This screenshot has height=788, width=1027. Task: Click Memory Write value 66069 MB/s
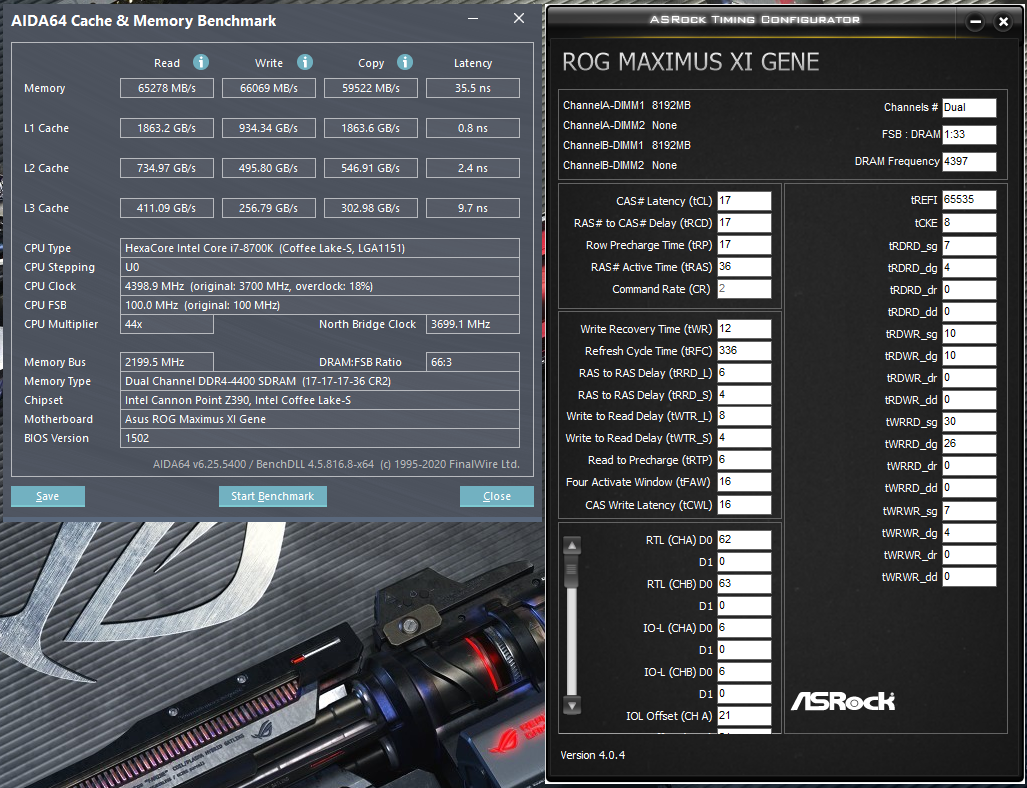point(269,88)
